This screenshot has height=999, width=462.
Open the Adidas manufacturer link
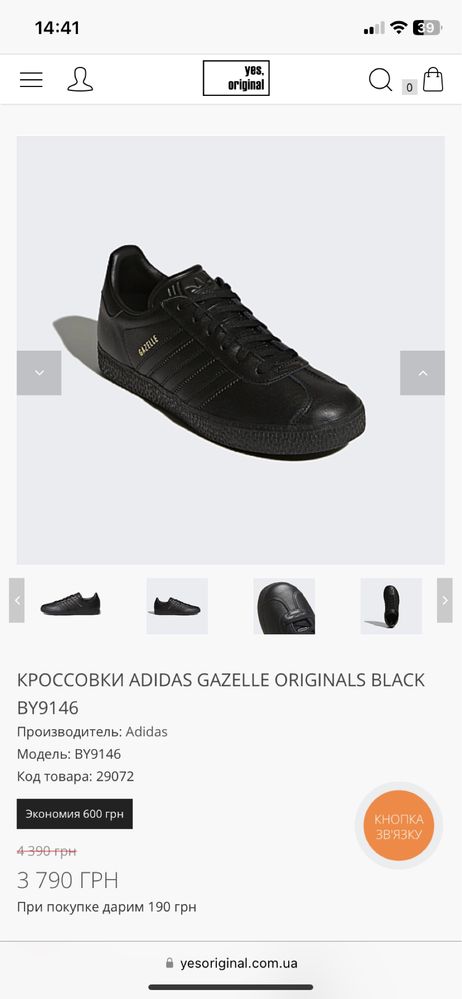pos(147,731)
